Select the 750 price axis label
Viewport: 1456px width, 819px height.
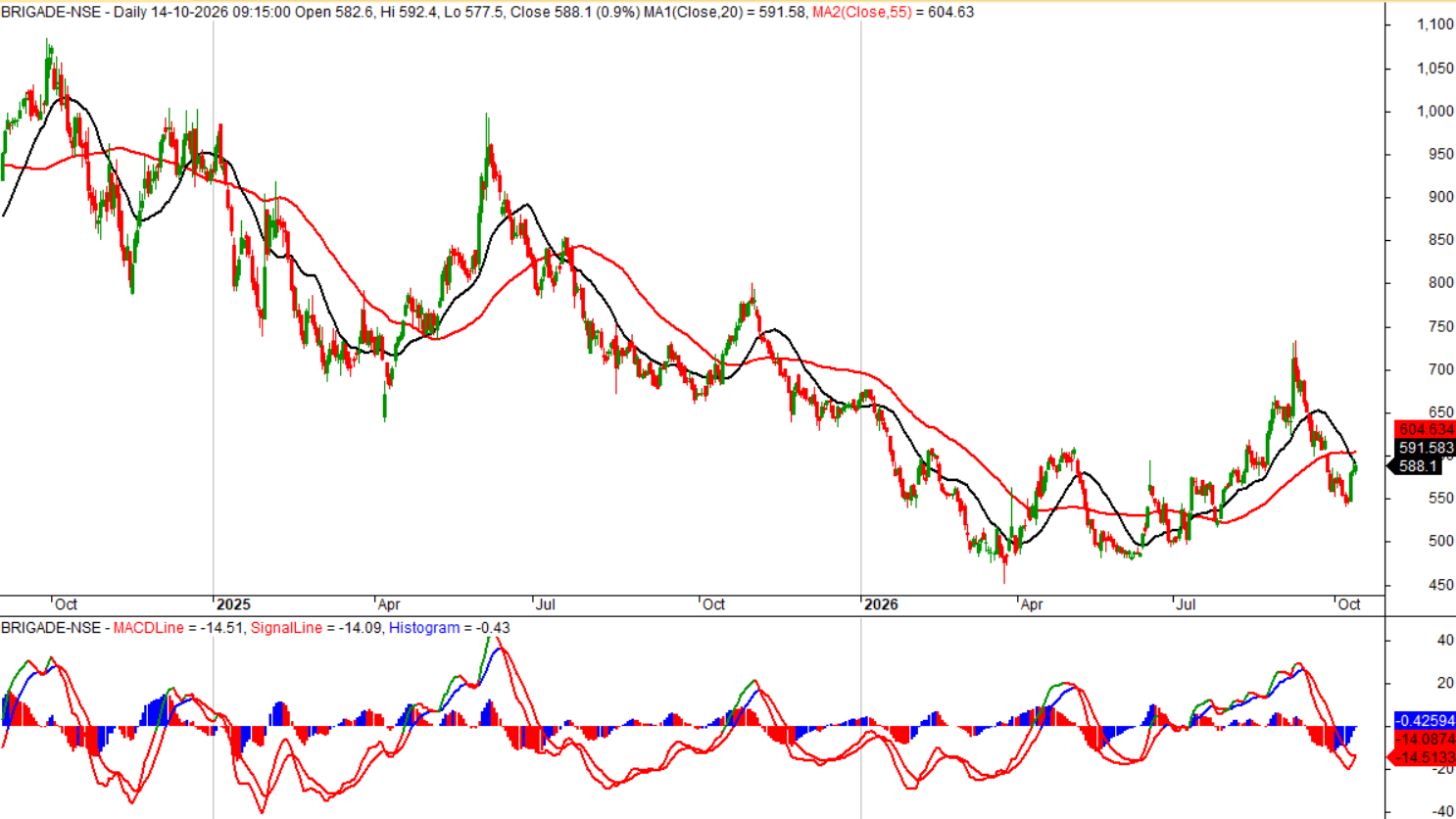[x=1441, y=327]
